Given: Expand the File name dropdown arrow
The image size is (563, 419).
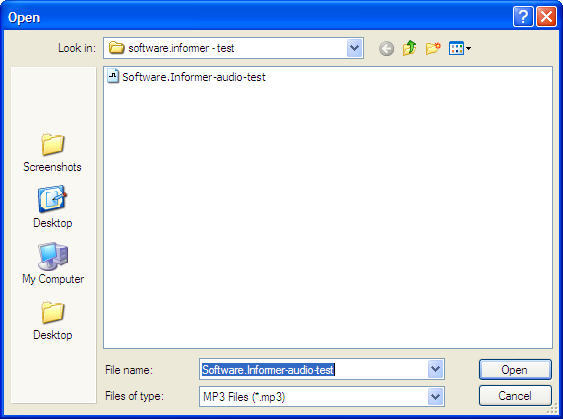Looking at the screenshot, I should point(435,369).
